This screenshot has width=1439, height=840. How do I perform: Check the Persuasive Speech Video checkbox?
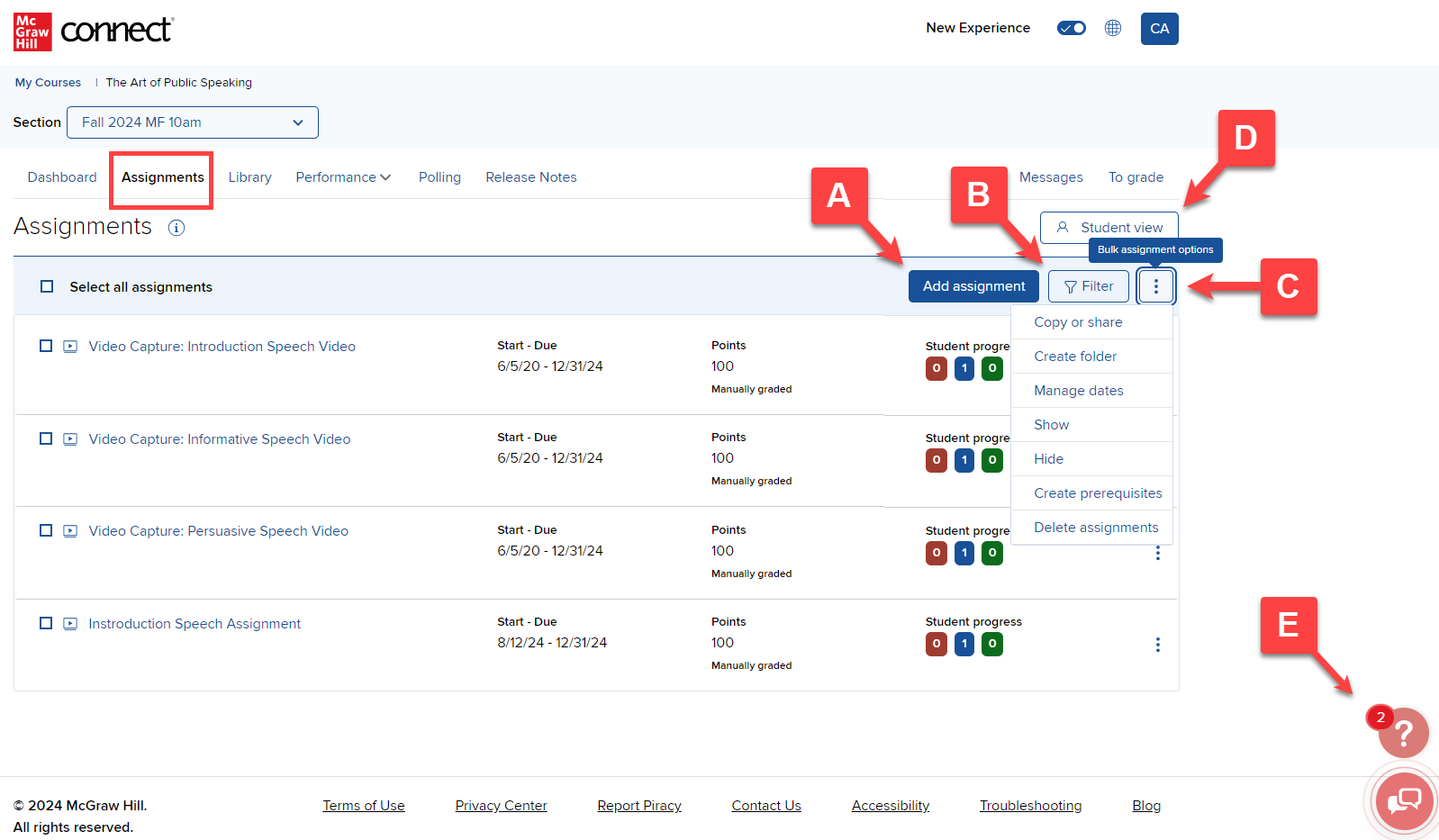(46, 530)
